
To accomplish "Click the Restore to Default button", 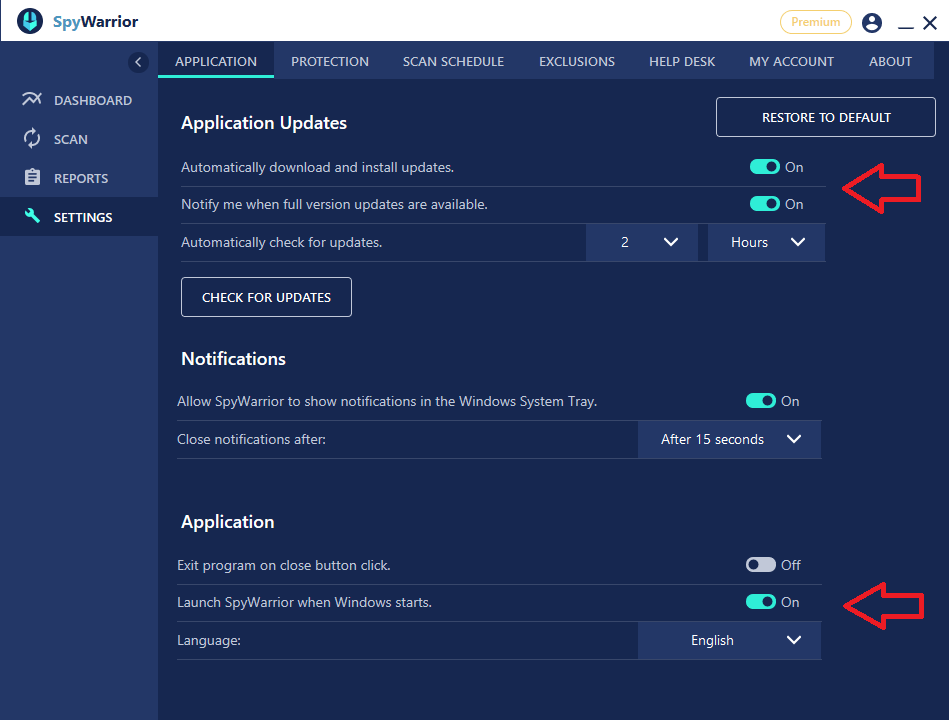I will tap(826, 117).
